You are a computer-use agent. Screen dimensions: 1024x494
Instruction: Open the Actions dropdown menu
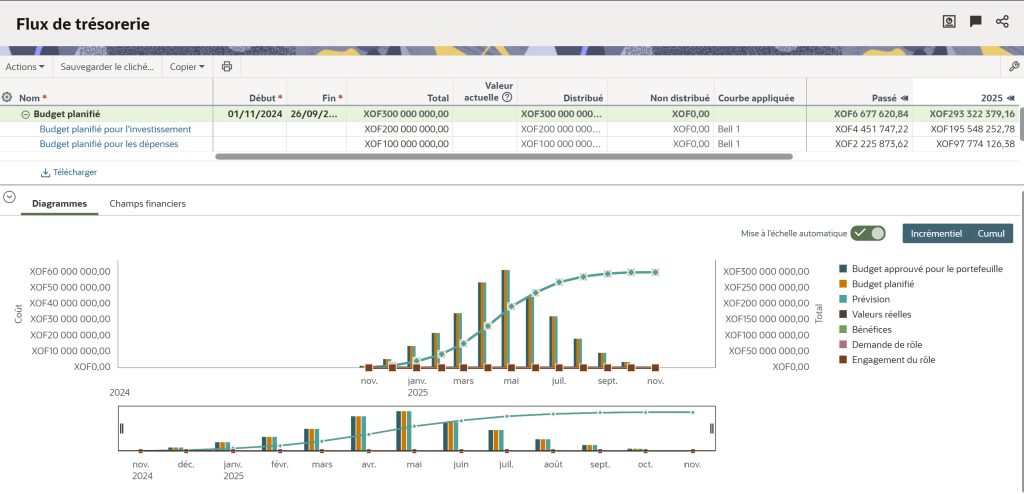(25, 67)
